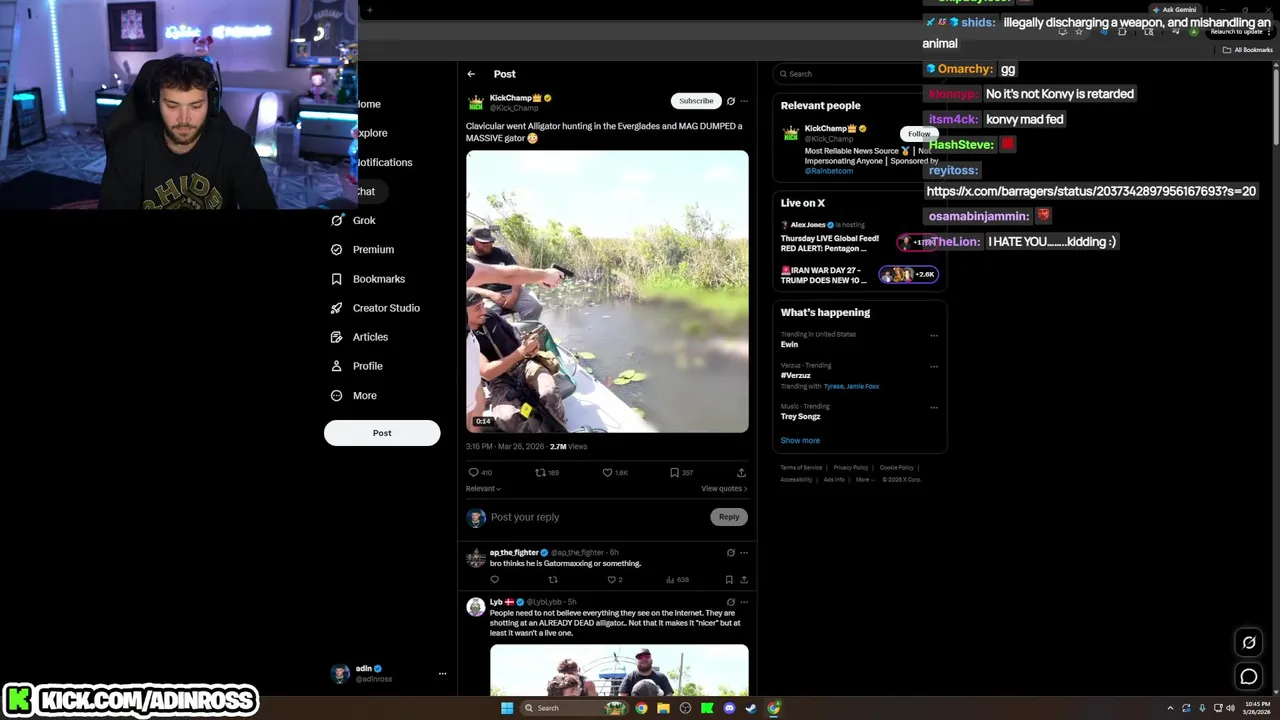Open the Alex Jones live broadcast item
1280x720 pixels.
click(860, 237)
